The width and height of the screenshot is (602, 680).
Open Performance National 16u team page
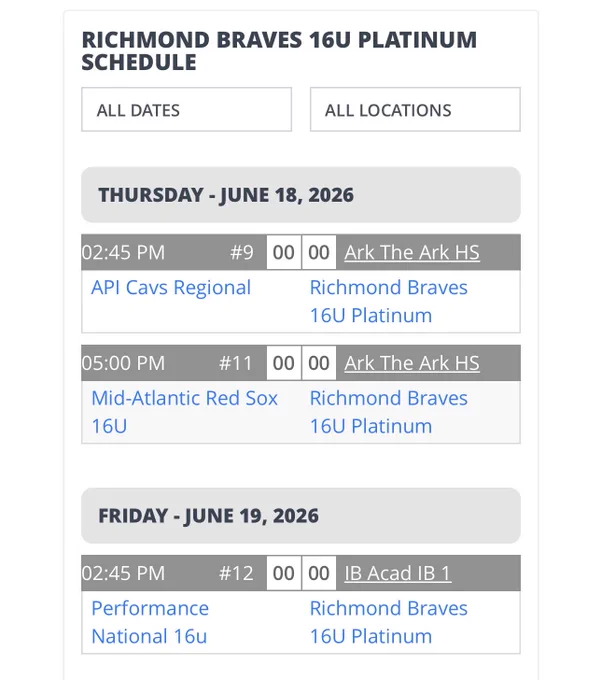(x=150, y=622)
